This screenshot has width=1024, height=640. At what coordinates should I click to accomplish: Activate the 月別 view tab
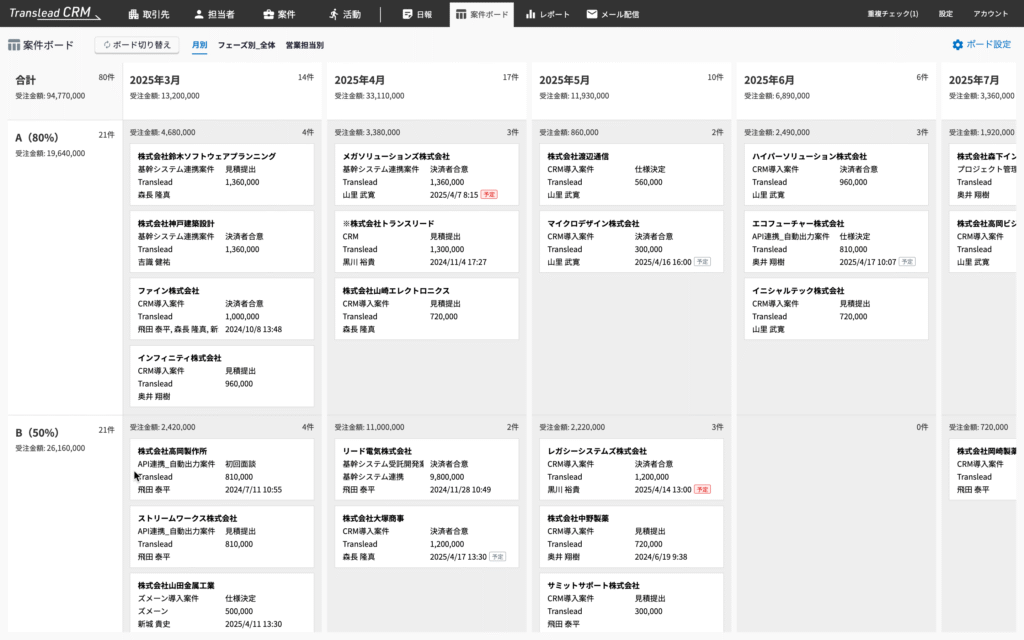coord(199,45)
